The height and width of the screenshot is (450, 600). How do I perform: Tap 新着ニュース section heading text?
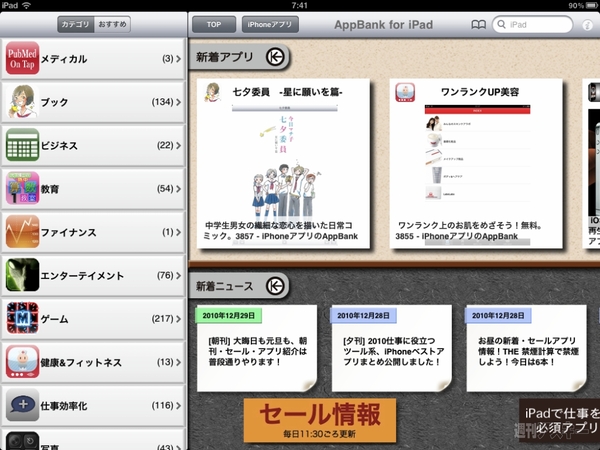(x=225, y=286)
